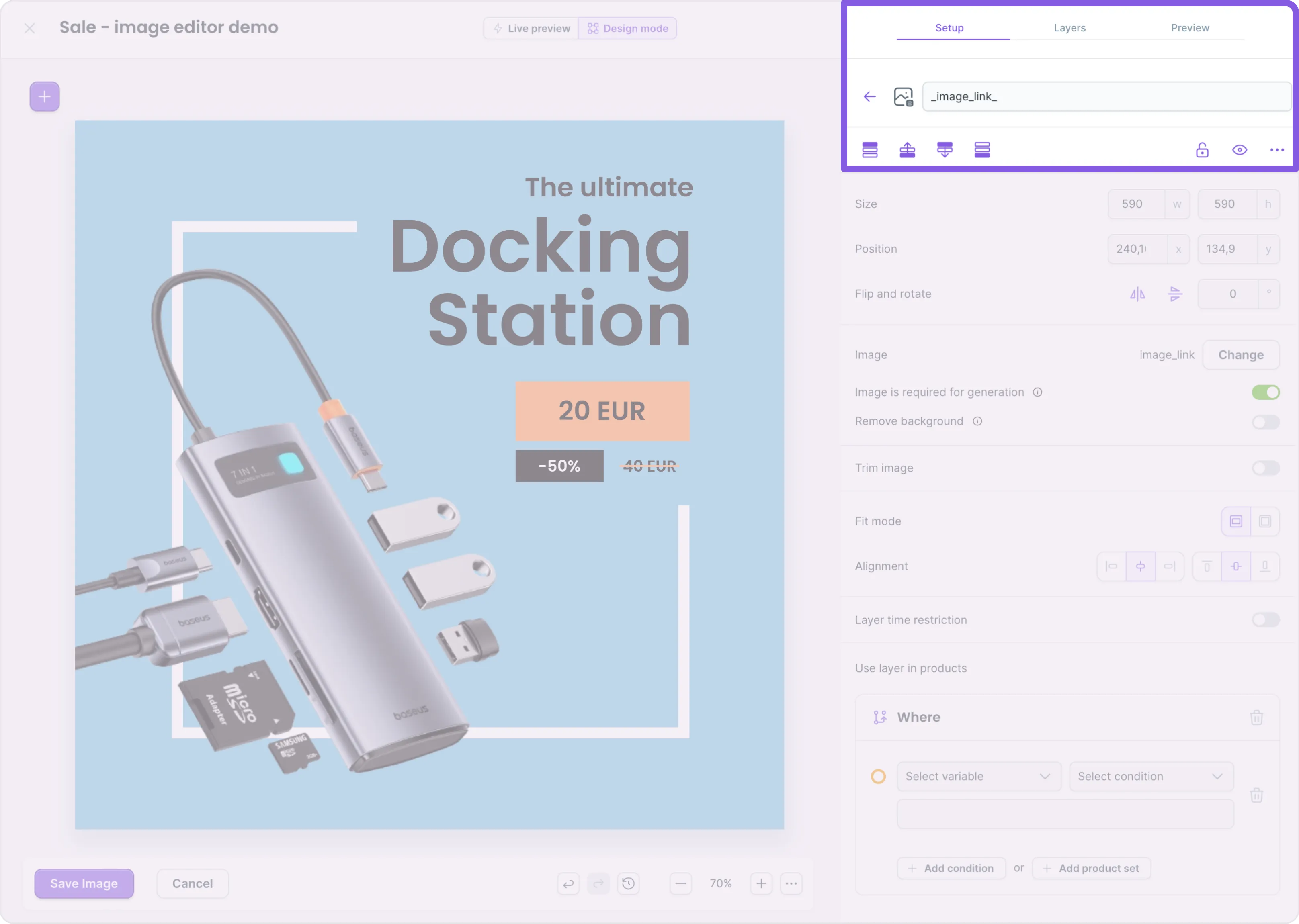
Task: Switch to Design mode
Action: point(627,29)
